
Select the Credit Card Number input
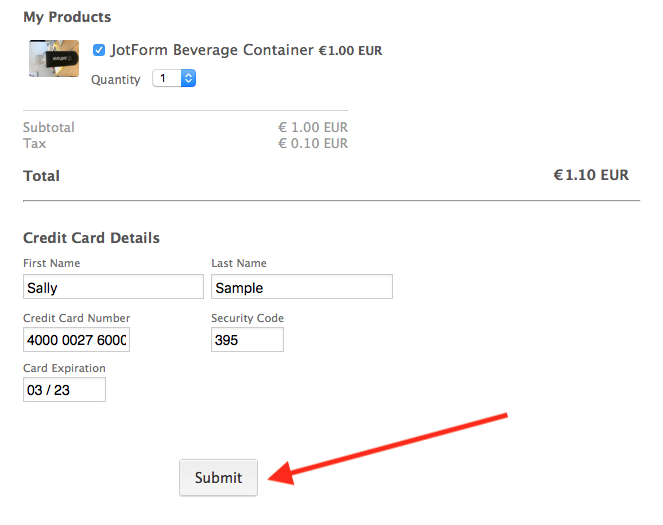76,340
